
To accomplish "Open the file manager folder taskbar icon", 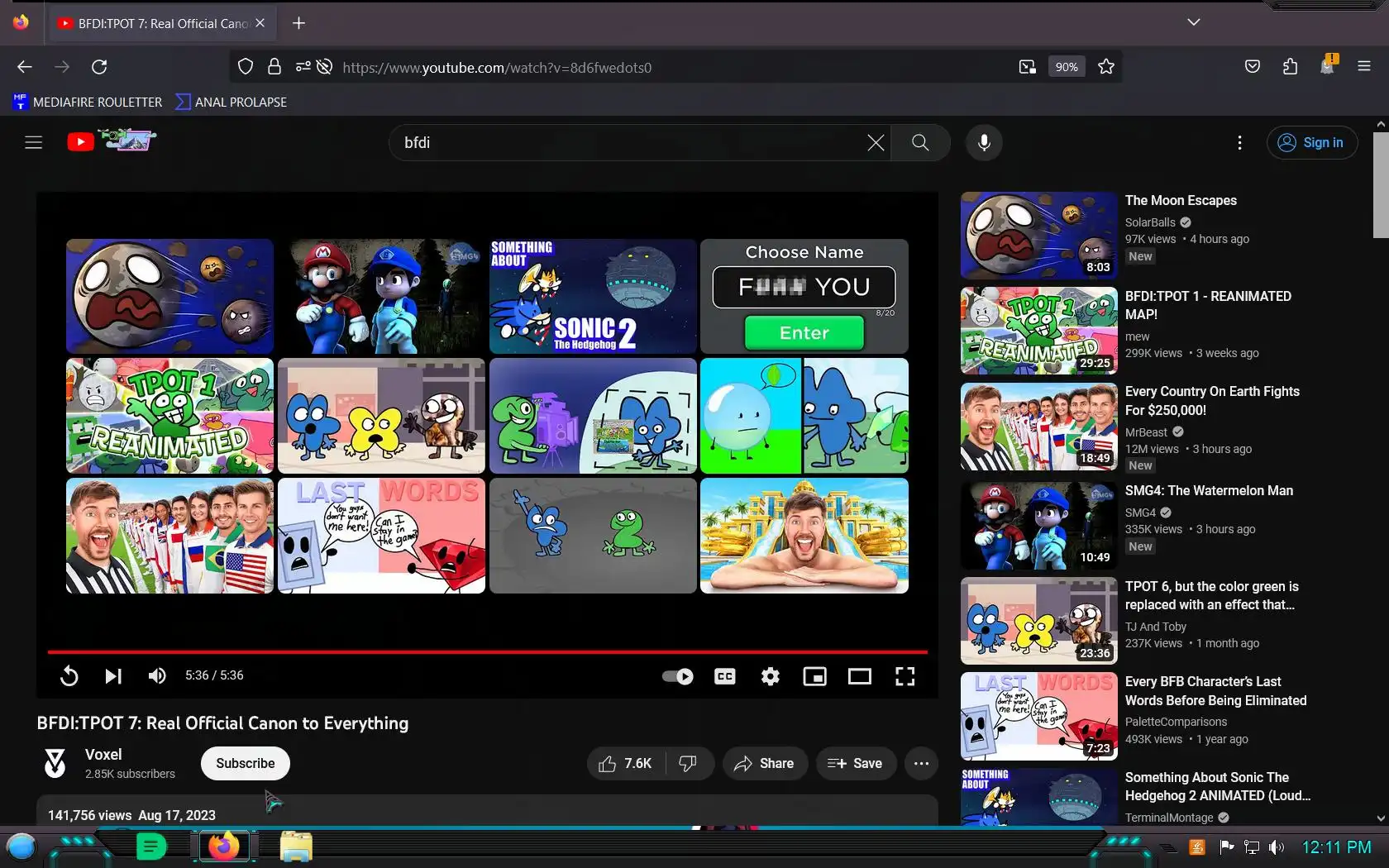I will (x=295, y=847).
